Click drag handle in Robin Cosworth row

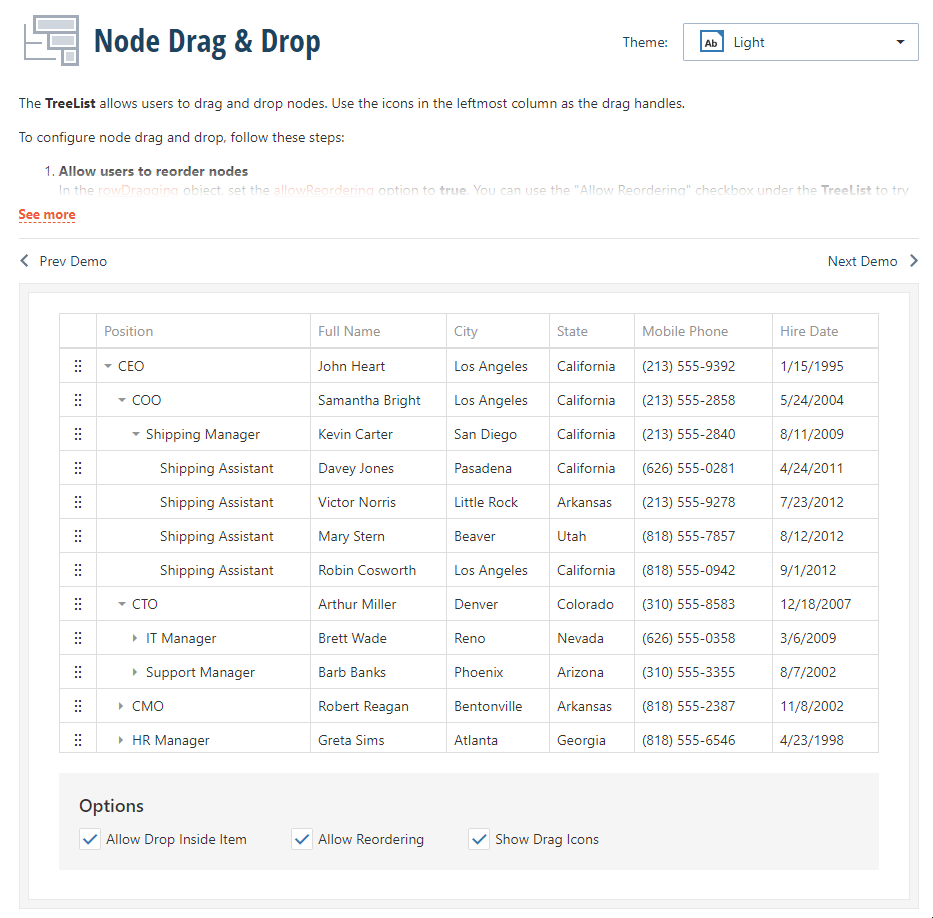click(x=78, y=570)
